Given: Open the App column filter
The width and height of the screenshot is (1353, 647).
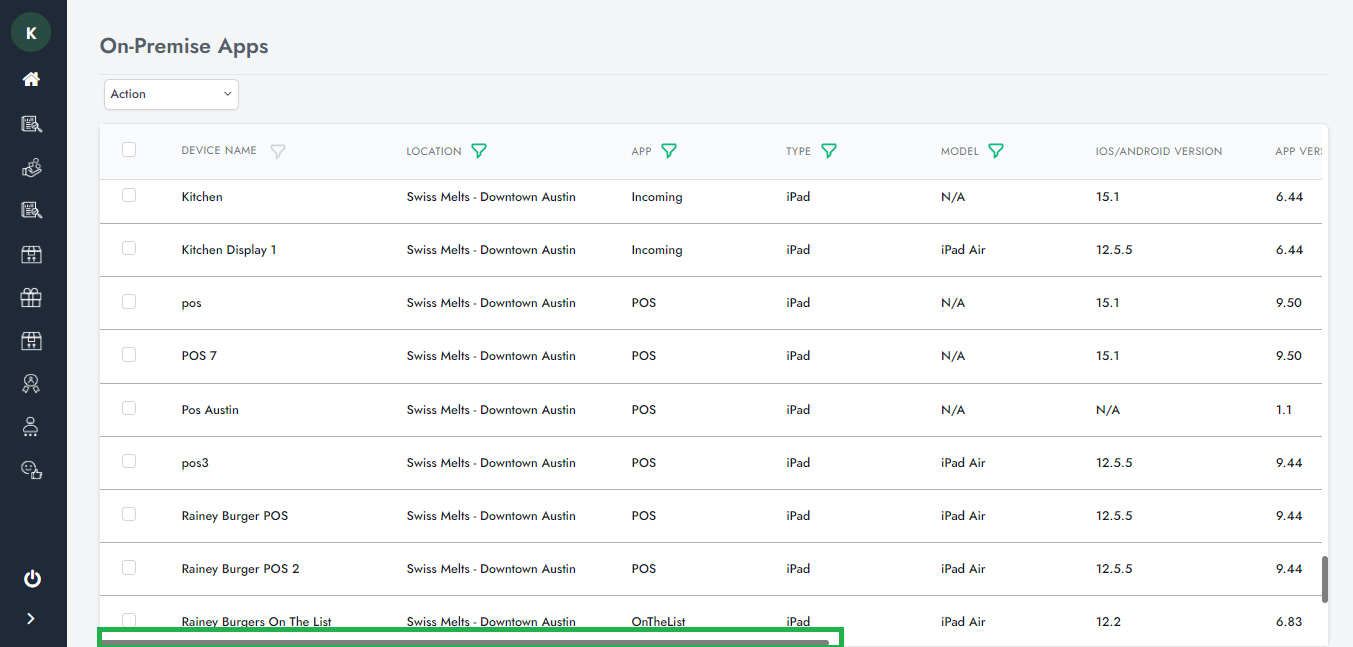Looking at the screenshot, I should [x=669, y=151].
